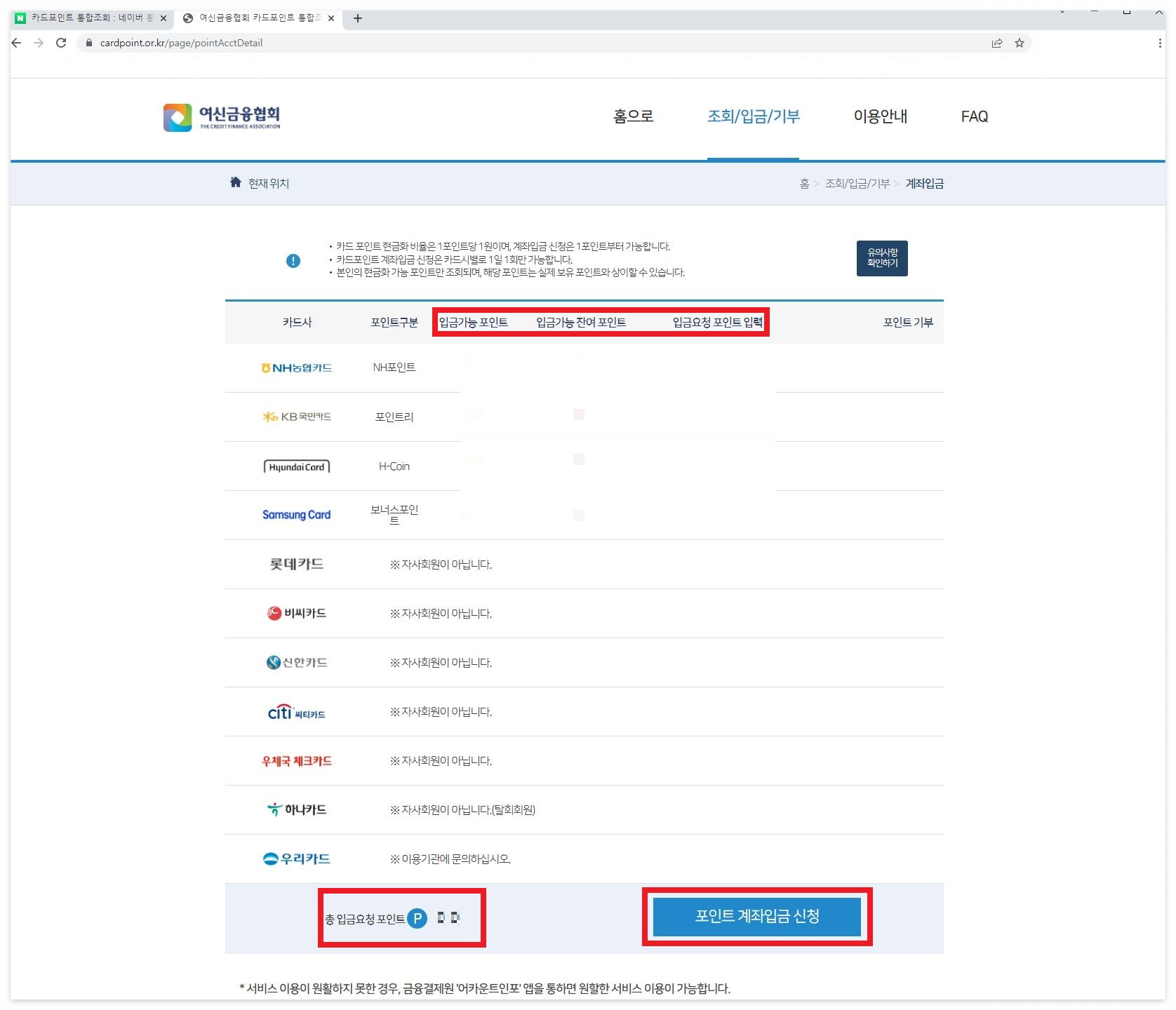Click the browser forward arrow
Screen dimensions: 1176x1010
[39, 43]
